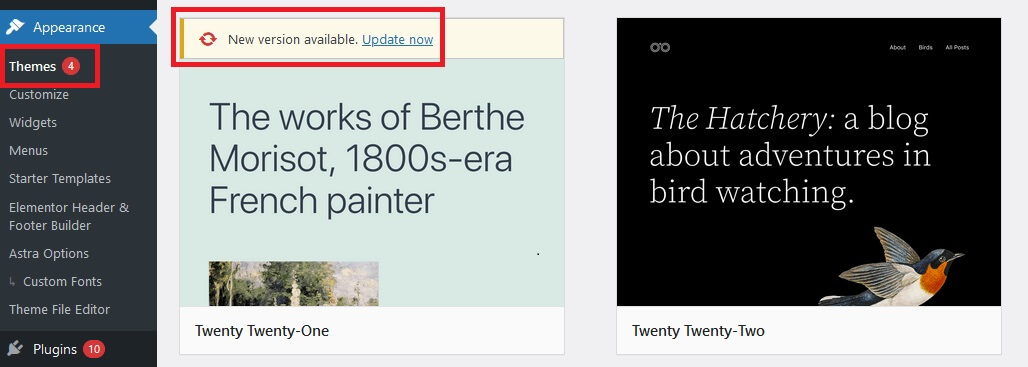This screenshot has height=367, width=1028.
Task: Click the Twenty Twenty-Two theme name
Action: click(698, 330)
